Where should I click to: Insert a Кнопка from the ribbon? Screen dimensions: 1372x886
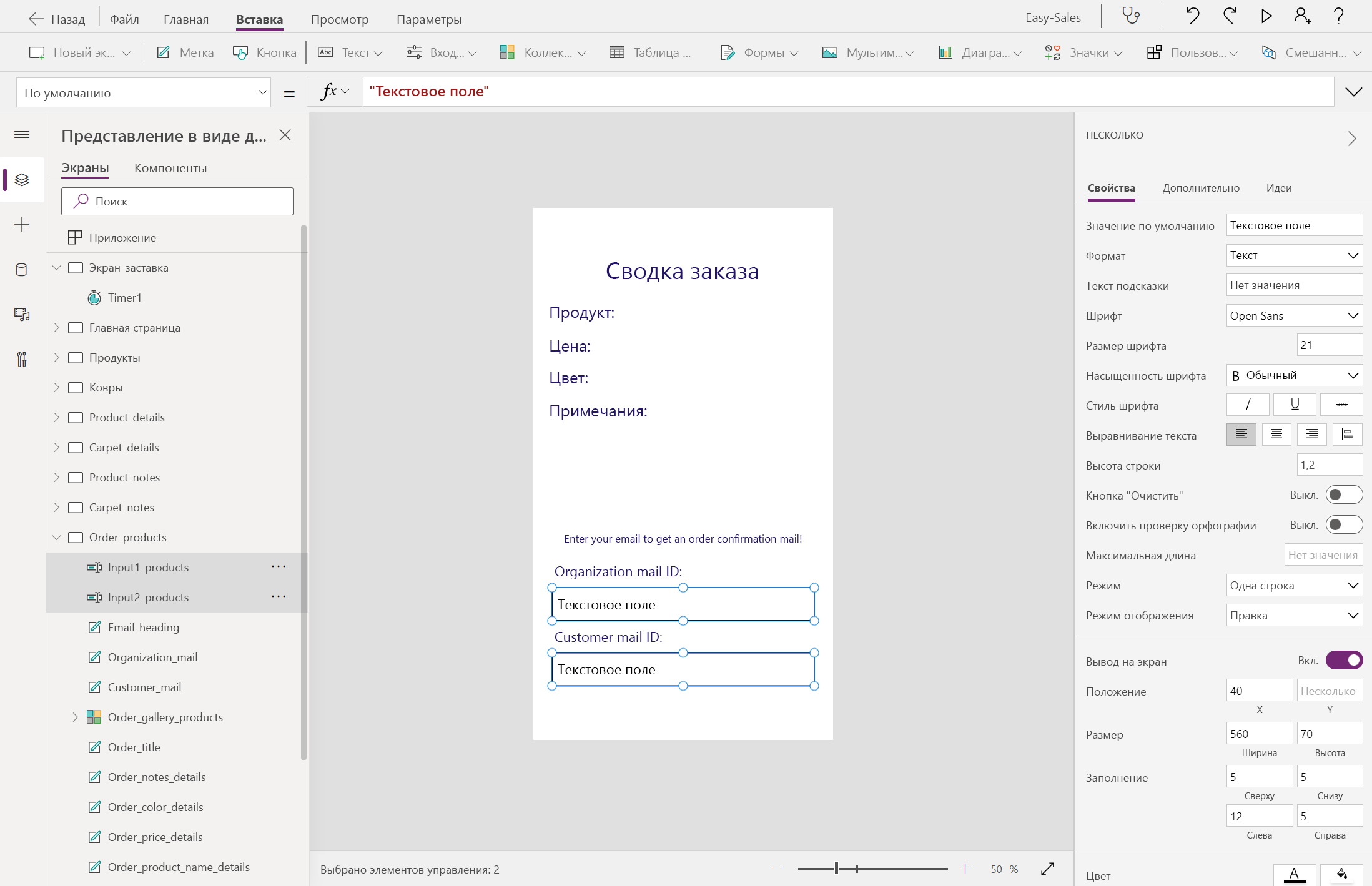[x=265, y=52]
